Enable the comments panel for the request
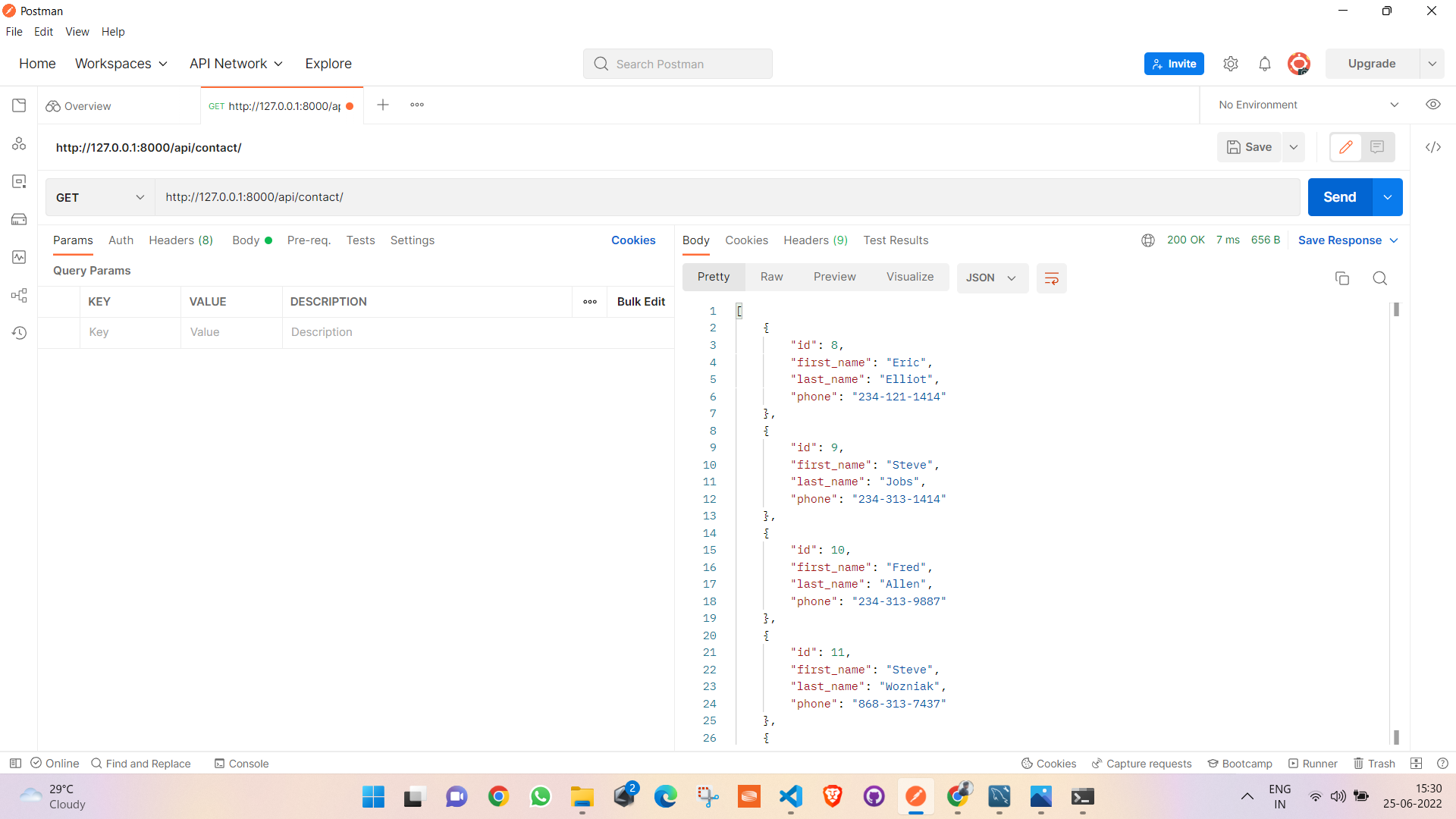Viewport: 1456px width, 819px height. click(x=1378, y=146)
